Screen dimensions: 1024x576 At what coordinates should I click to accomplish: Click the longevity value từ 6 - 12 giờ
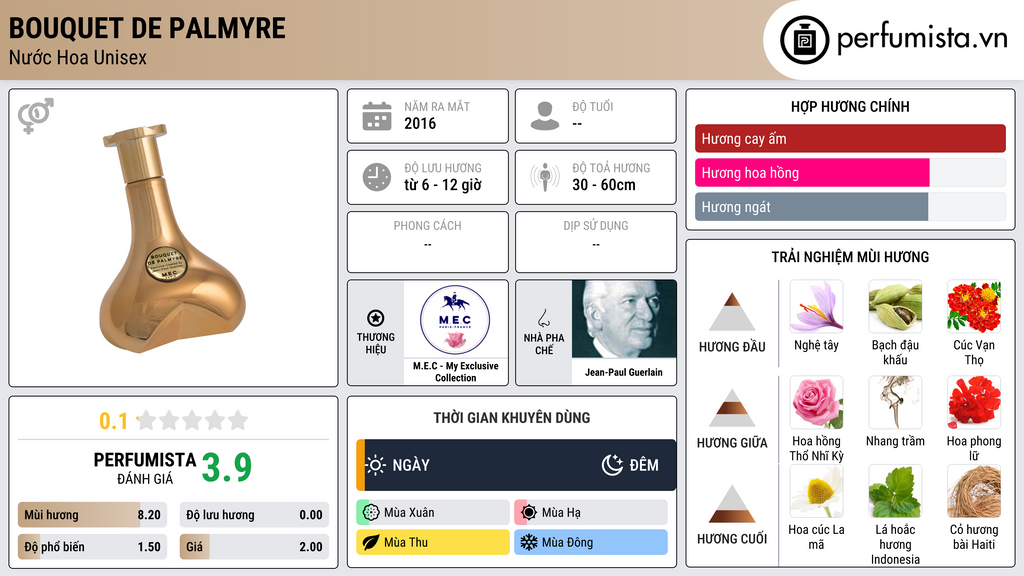pos(443,185)
